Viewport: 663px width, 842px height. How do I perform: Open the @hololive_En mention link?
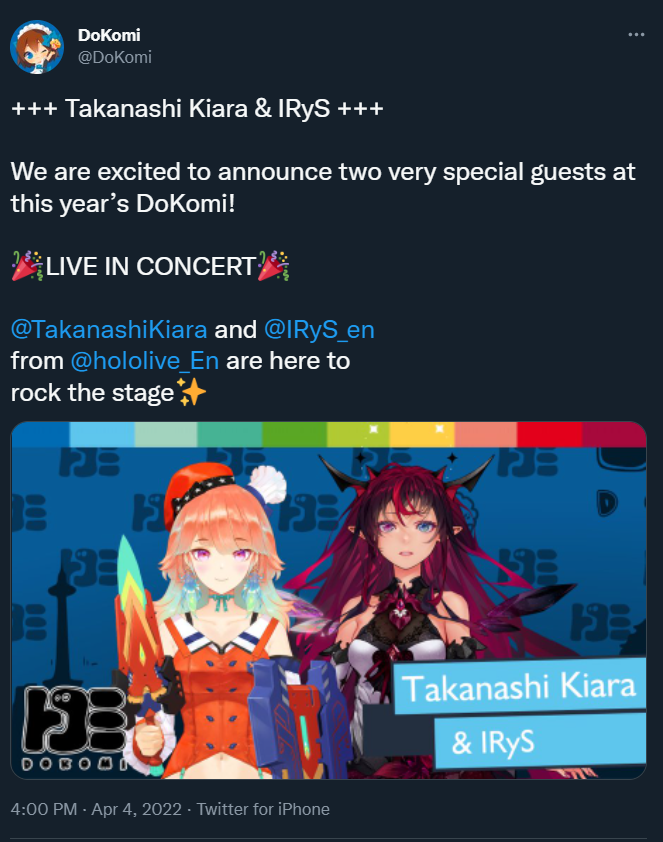145,361
